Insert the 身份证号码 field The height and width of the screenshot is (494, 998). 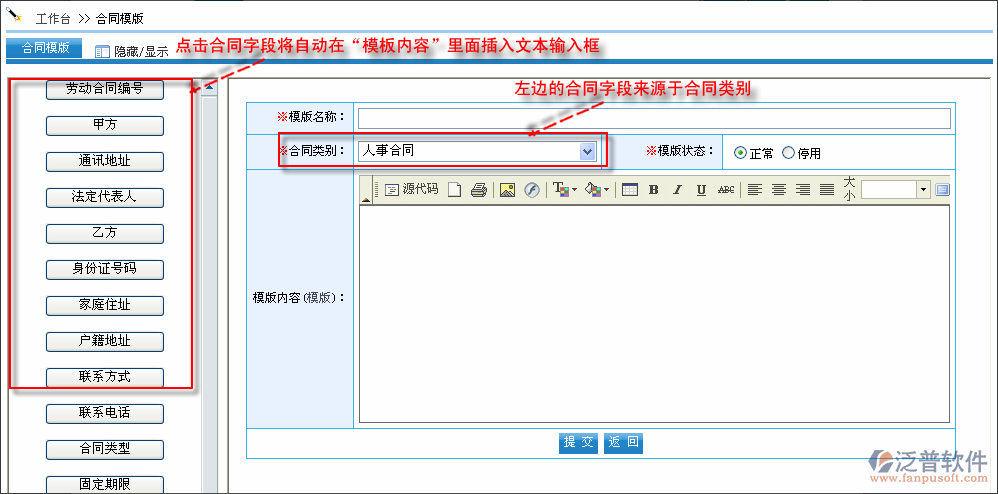point(105,269)
